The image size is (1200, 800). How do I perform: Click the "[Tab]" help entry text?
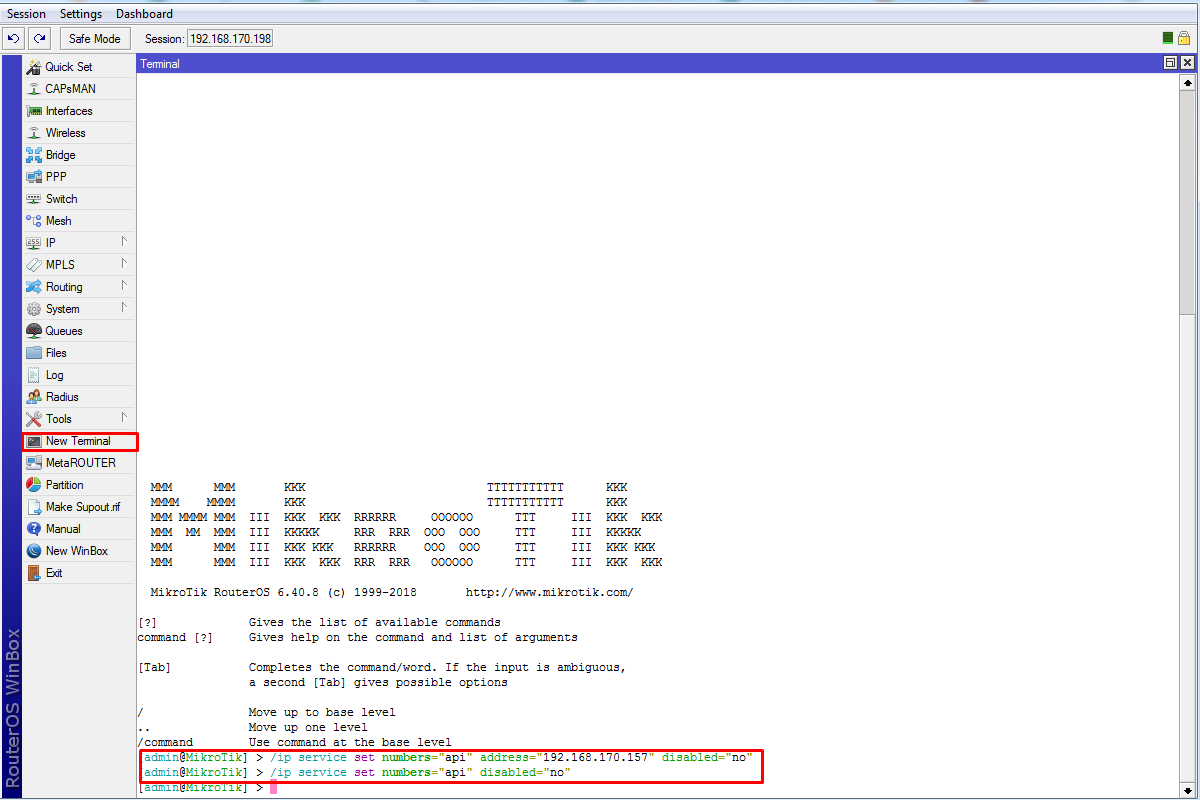click(154, 668)
